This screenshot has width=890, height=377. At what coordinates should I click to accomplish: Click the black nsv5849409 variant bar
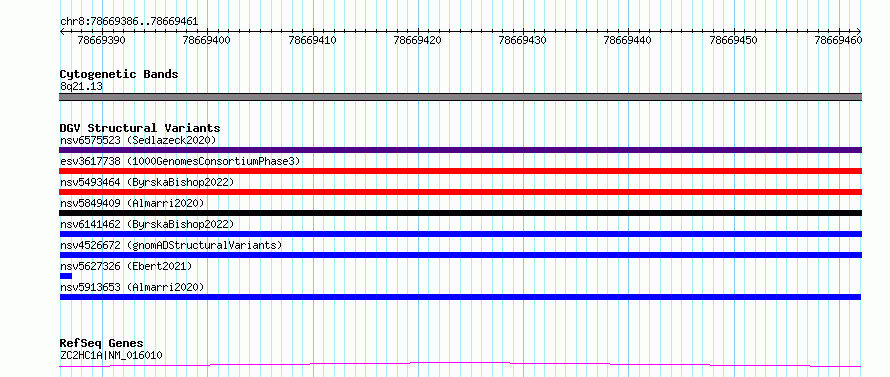460,213
